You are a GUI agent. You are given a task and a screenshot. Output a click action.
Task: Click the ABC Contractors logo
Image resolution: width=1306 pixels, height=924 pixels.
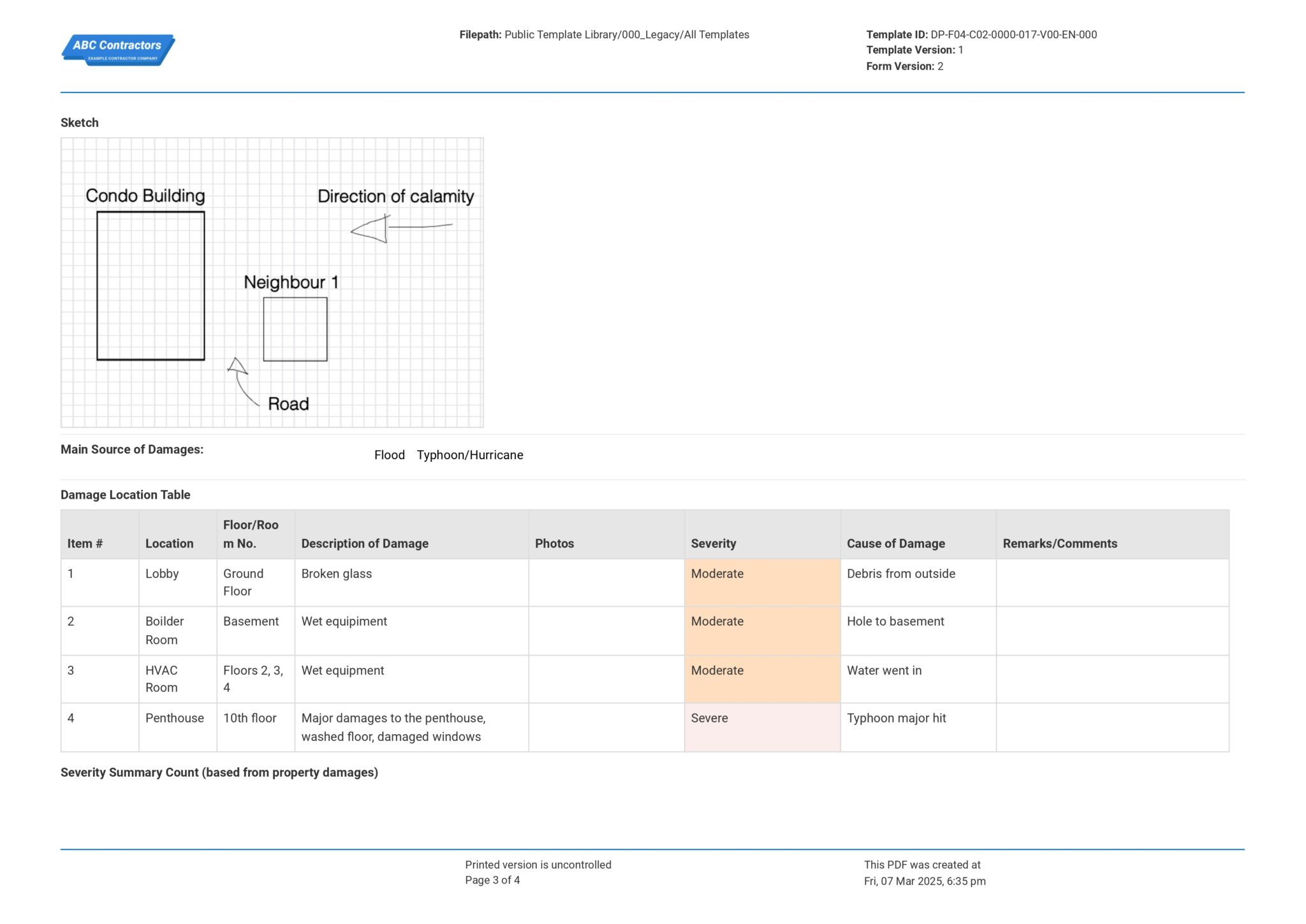118,50
